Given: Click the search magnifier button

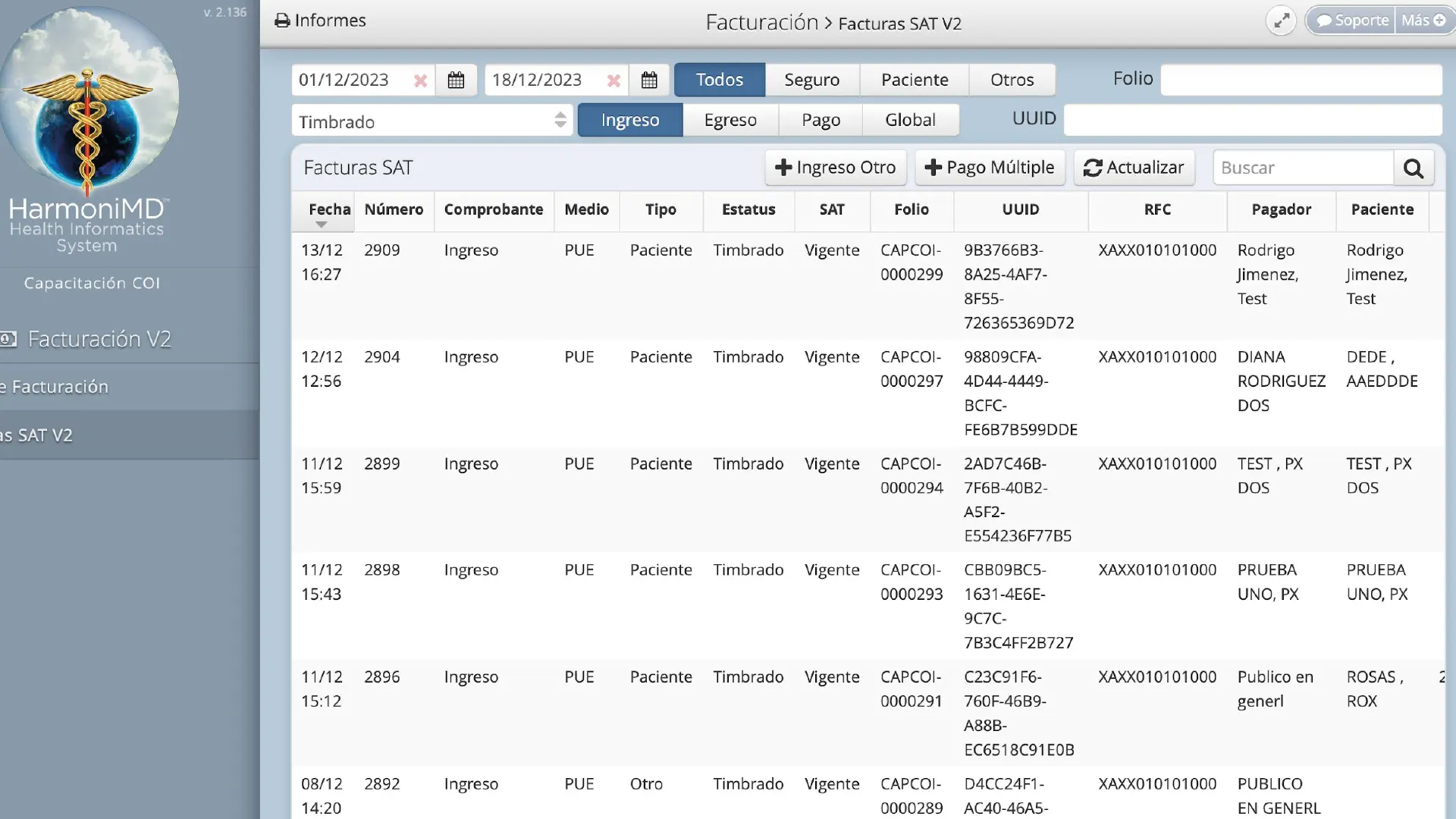Looking at the screenshot, I should click(1414, 168).
